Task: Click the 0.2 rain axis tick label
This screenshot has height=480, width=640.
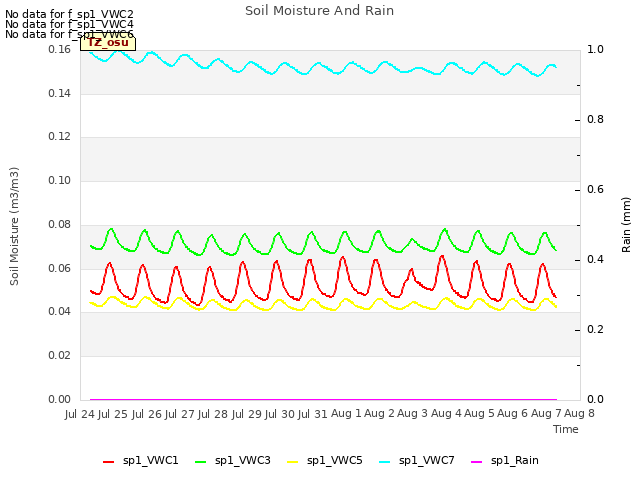Action: (x=595, y=329)
